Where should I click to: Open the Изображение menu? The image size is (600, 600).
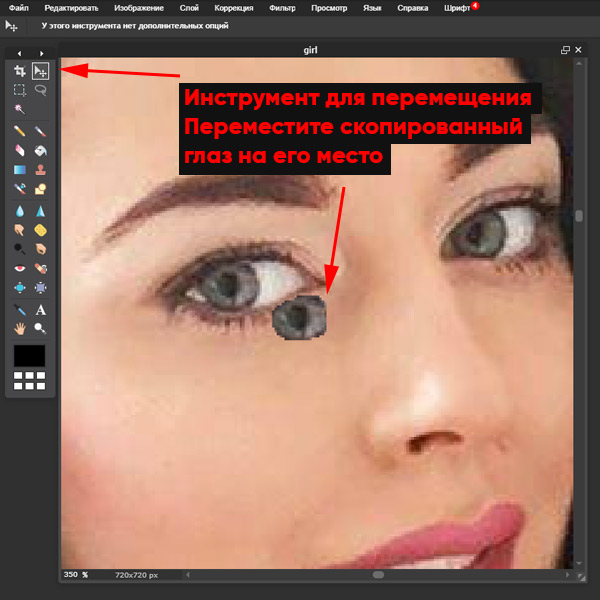click(139, 8)
